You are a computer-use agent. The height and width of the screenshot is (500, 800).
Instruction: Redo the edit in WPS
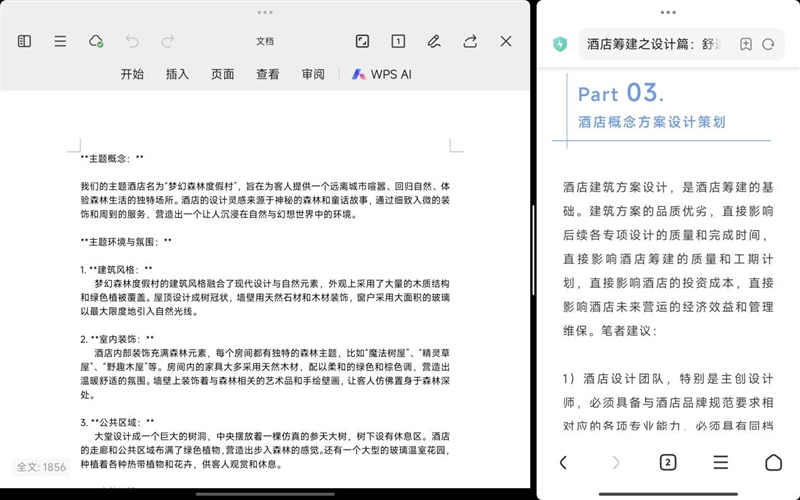click(168, 41)
